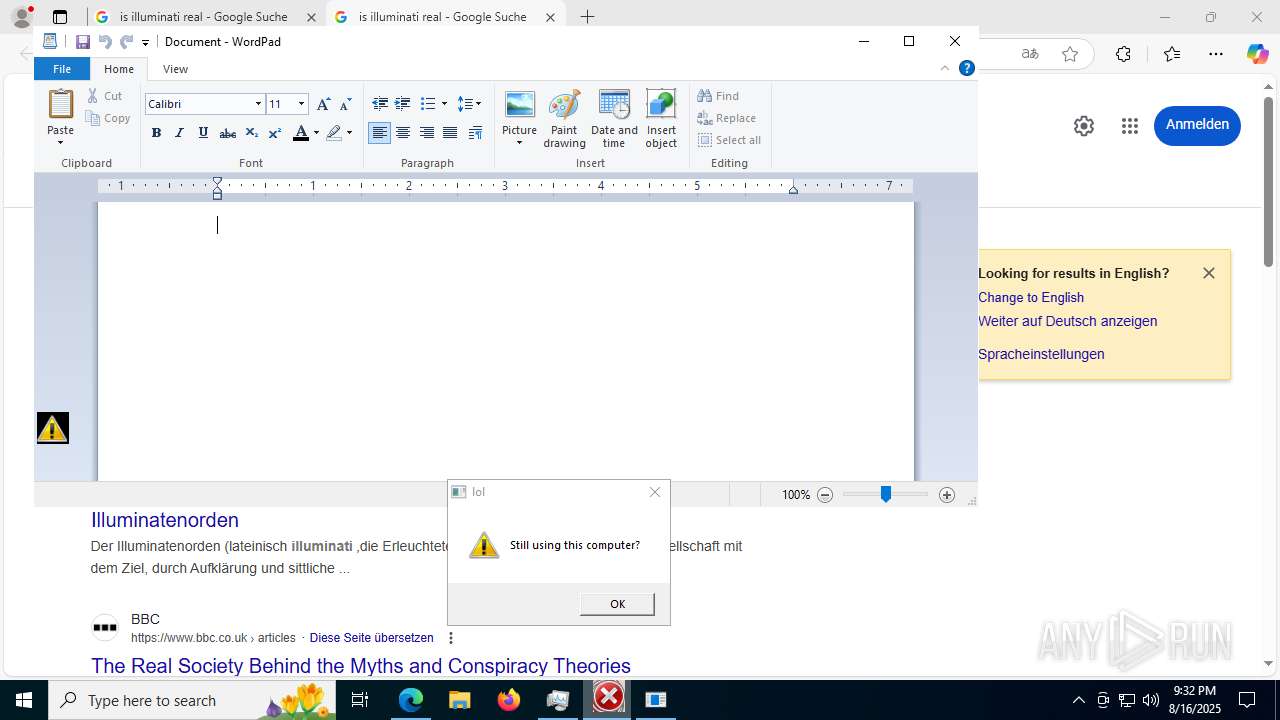Open Google settings gear icon
The image size is (1280, 720).
[x=1084, y=126]
